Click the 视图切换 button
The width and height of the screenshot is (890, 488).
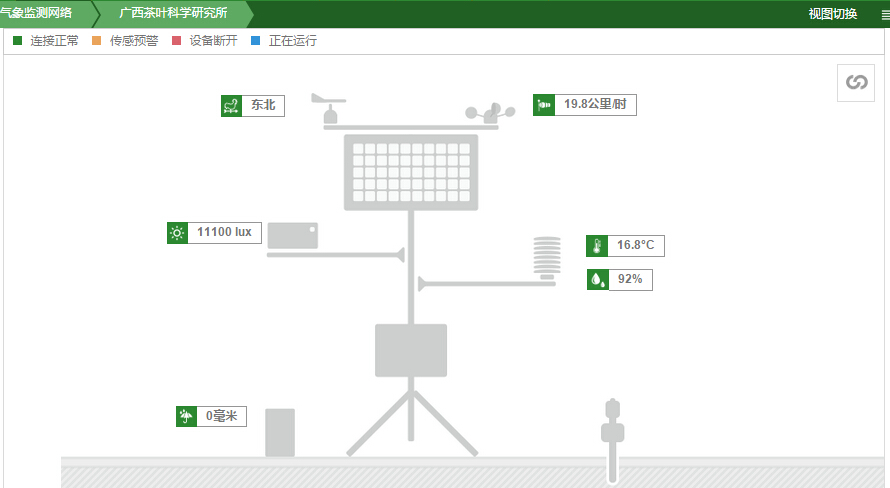point(832,14)
